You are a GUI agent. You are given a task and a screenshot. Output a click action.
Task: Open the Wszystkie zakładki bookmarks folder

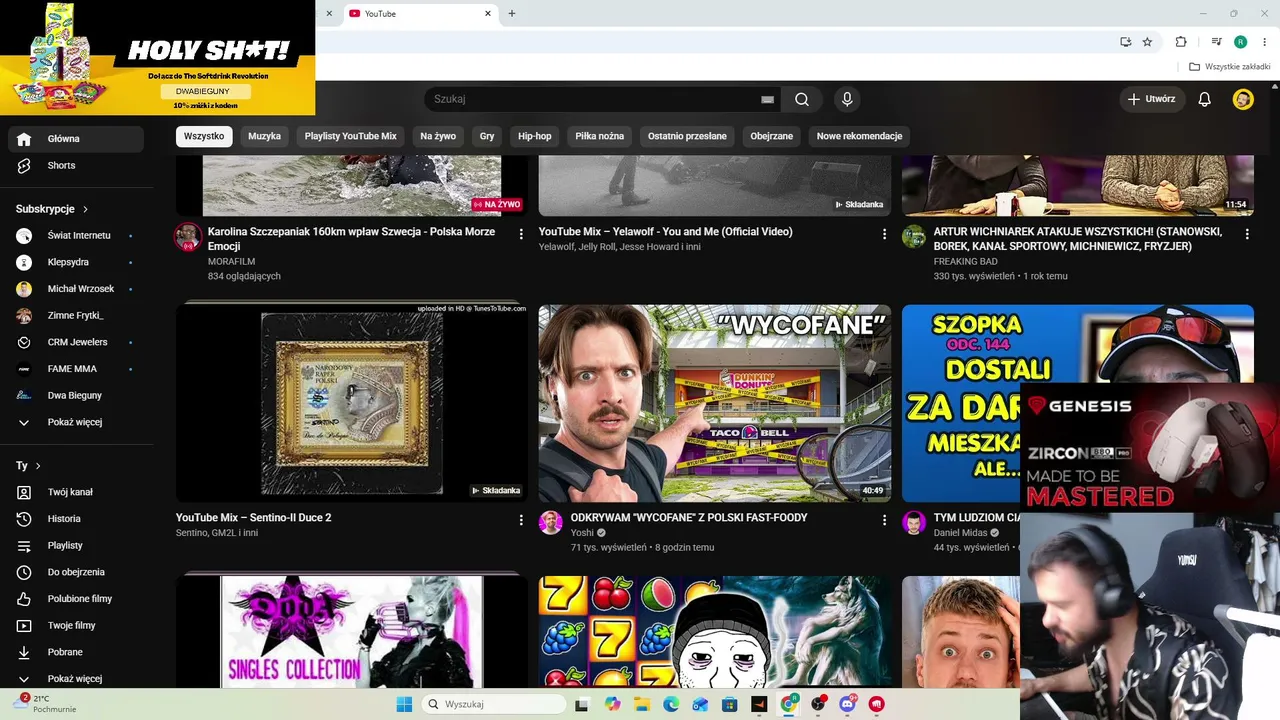1230,67
